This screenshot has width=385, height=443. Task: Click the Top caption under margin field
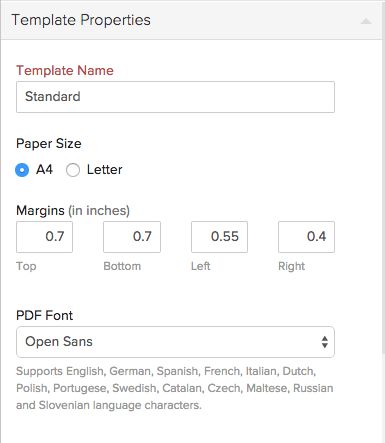coord(26,266)
